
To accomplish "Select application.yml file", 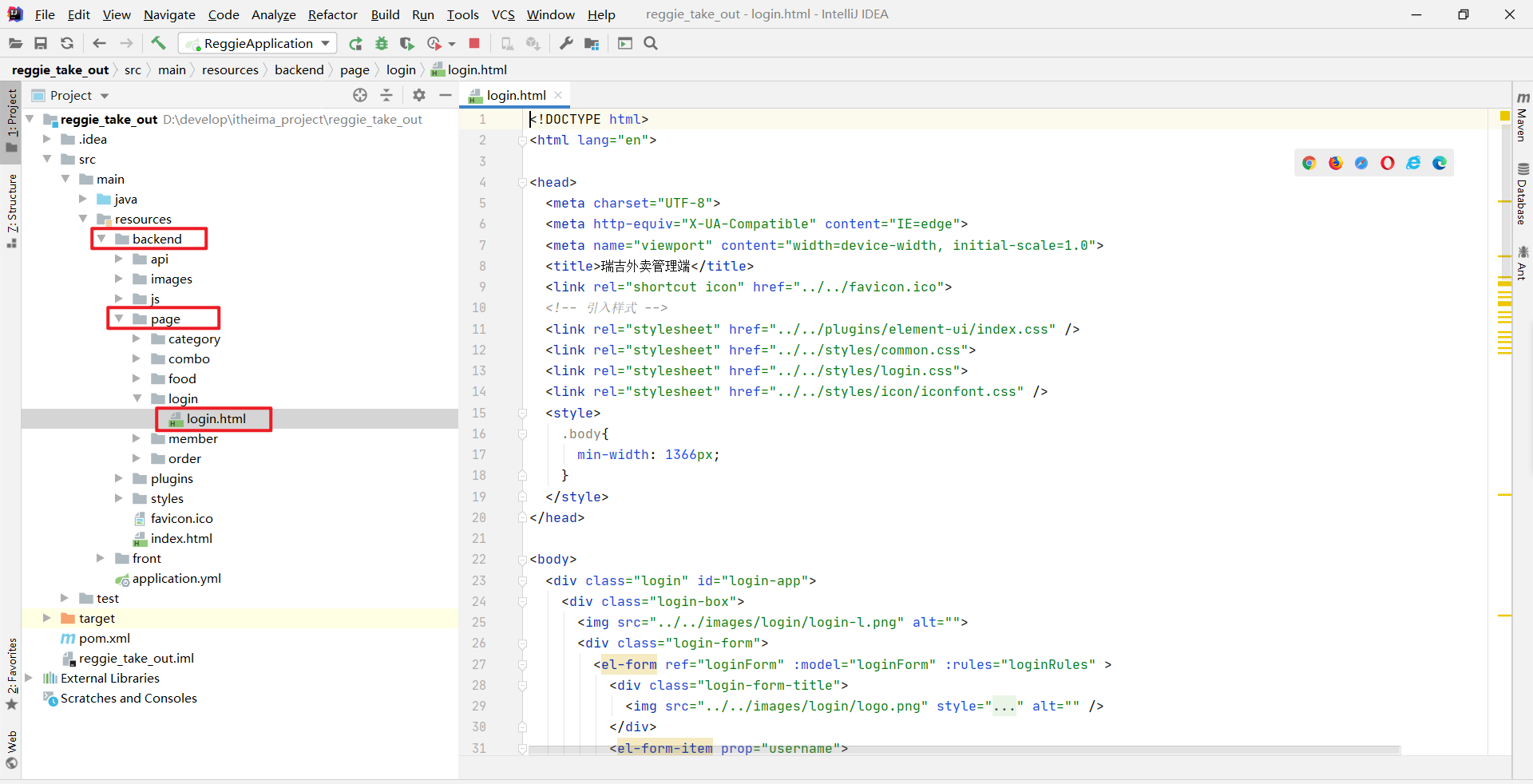I will click(176, 578).
